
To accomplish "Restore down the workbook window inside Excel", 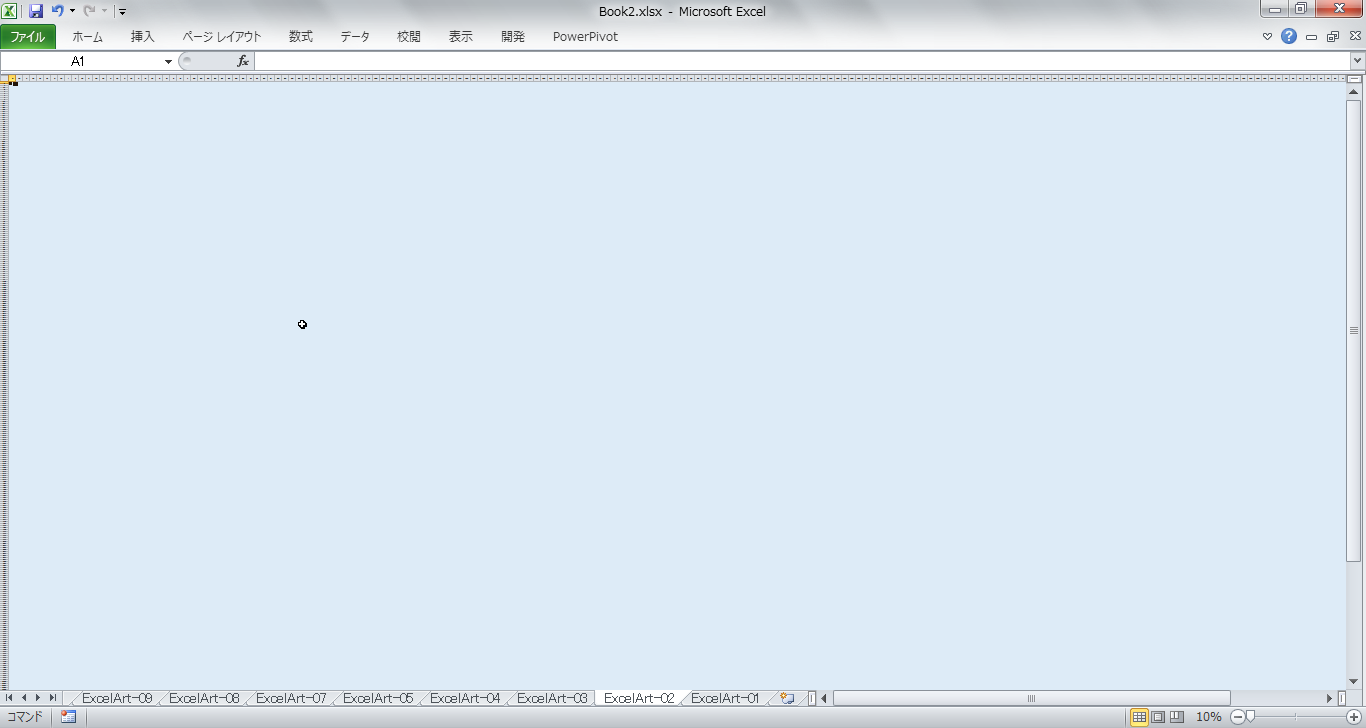I will [1333, 37].
